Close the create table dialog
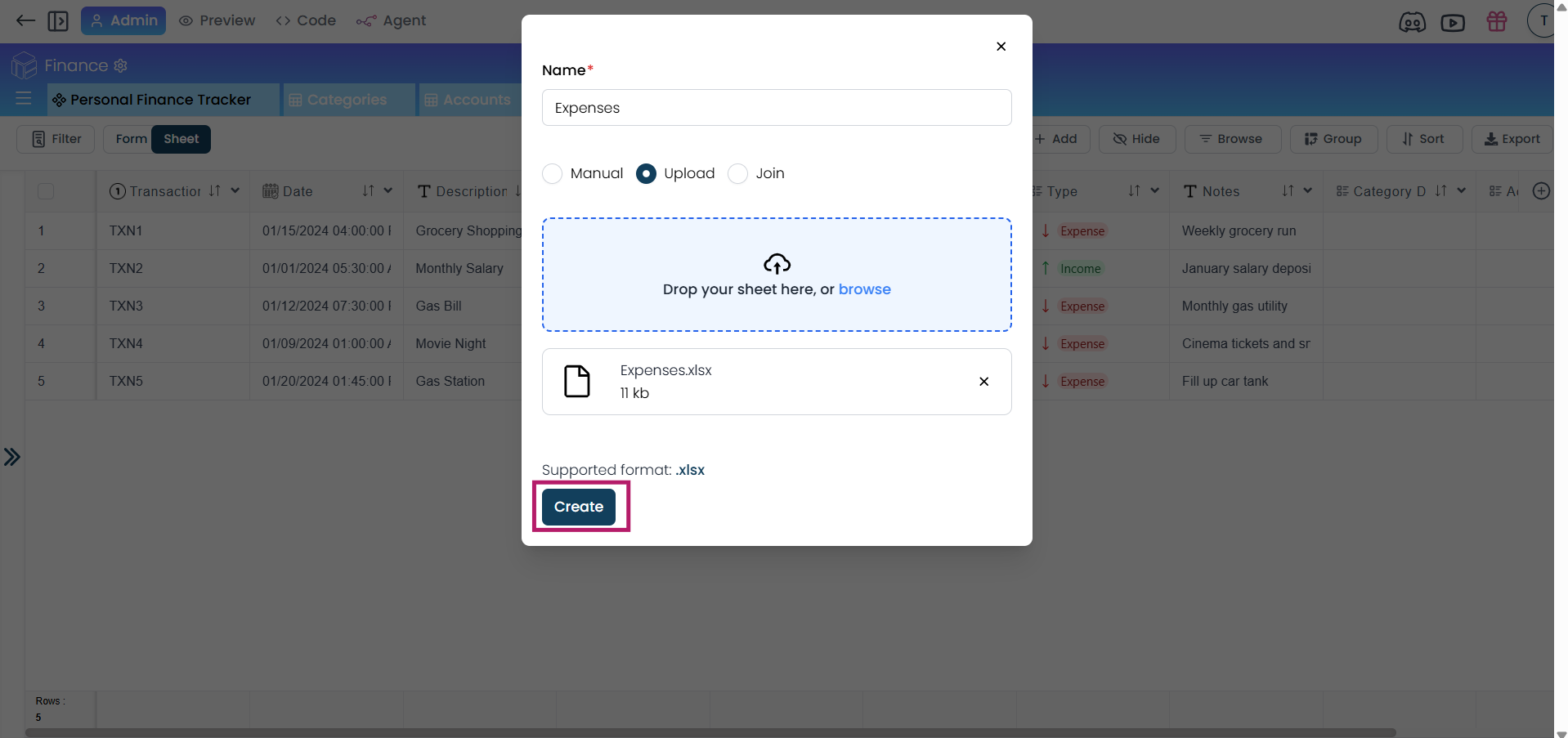1568x738 pixels. (1001, 47)
